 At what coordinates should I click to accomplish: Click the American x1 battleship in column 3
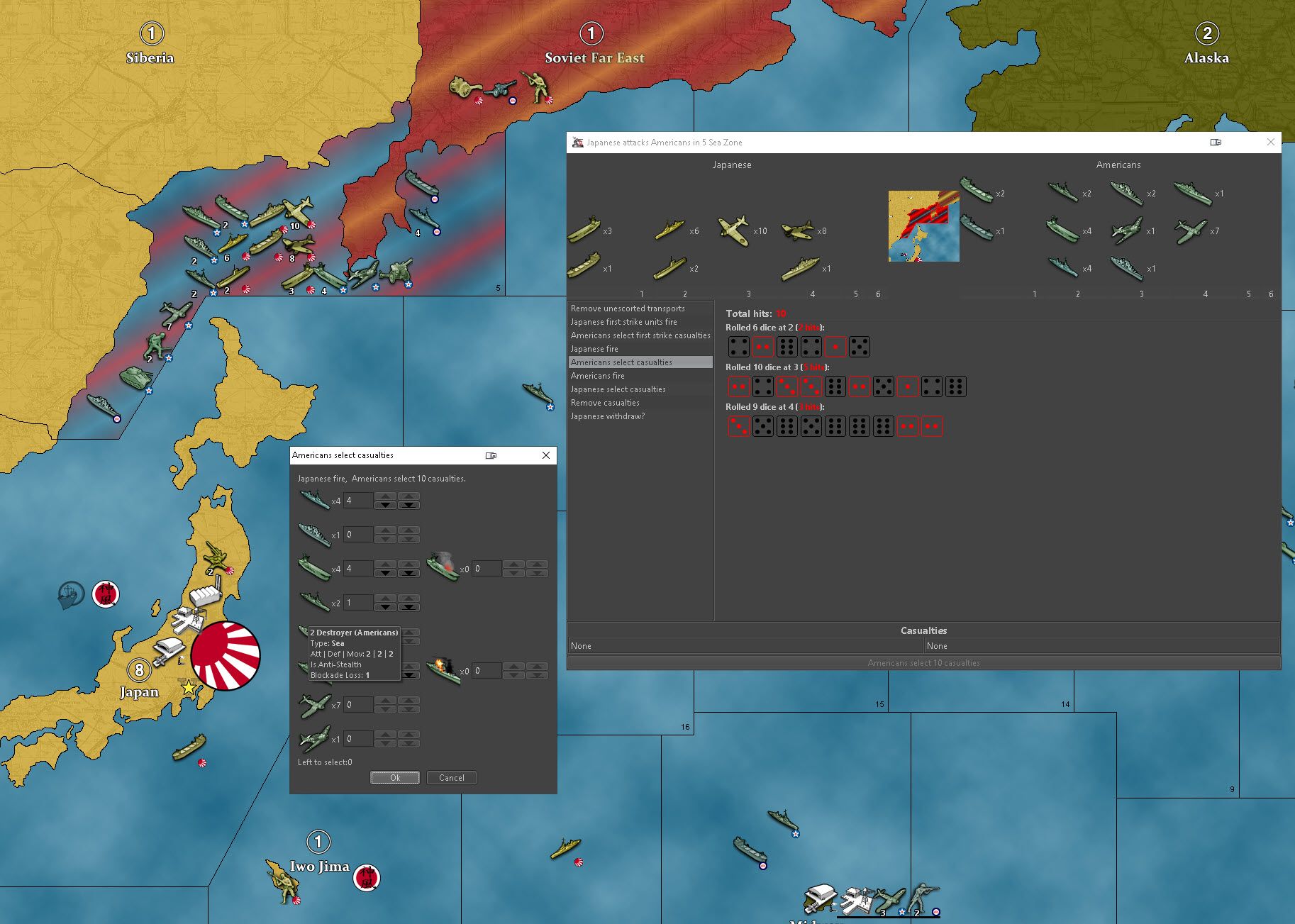[1127, 267]
